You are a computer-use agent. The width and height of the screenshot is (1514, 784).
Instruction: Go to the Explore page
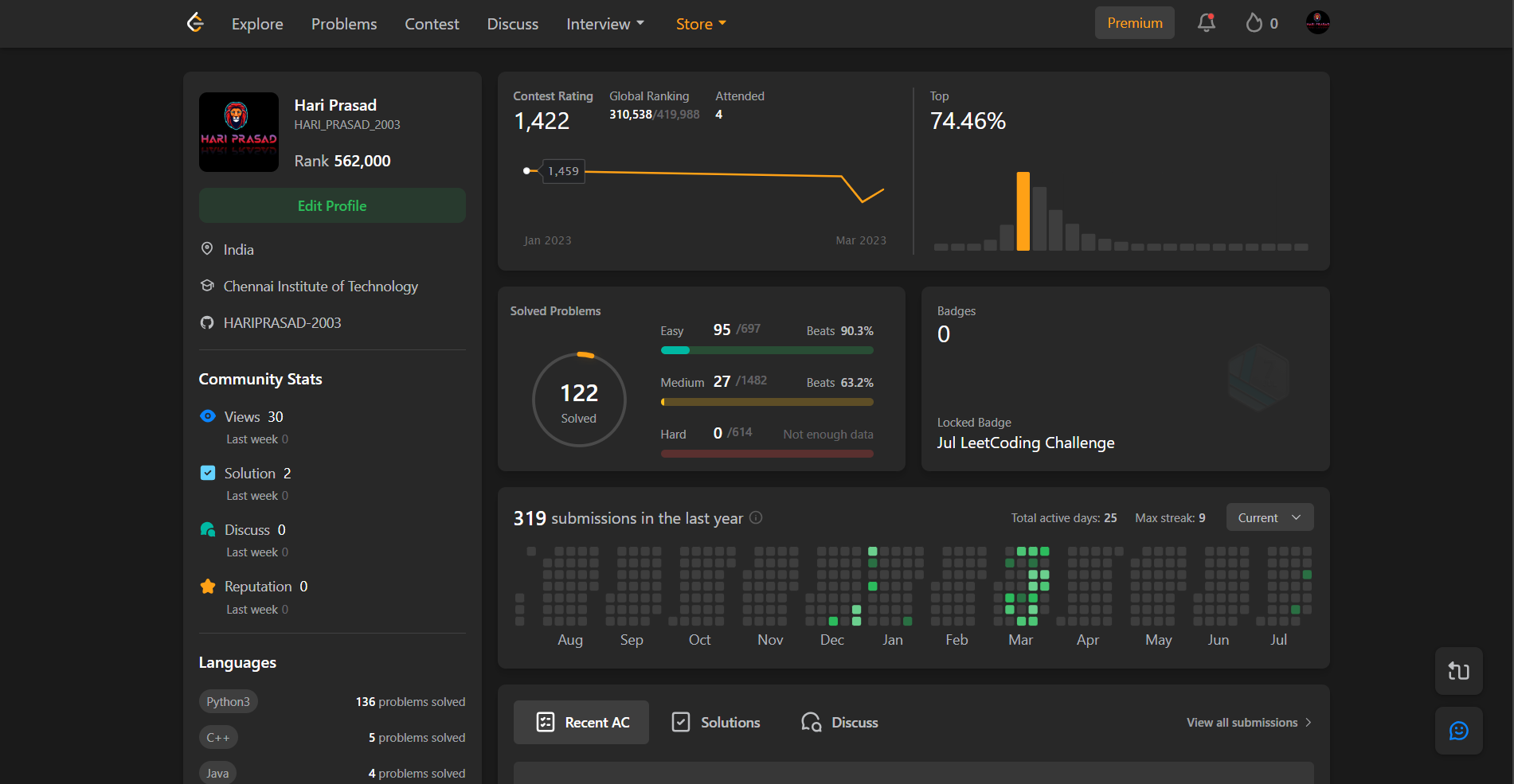point(257,24)
